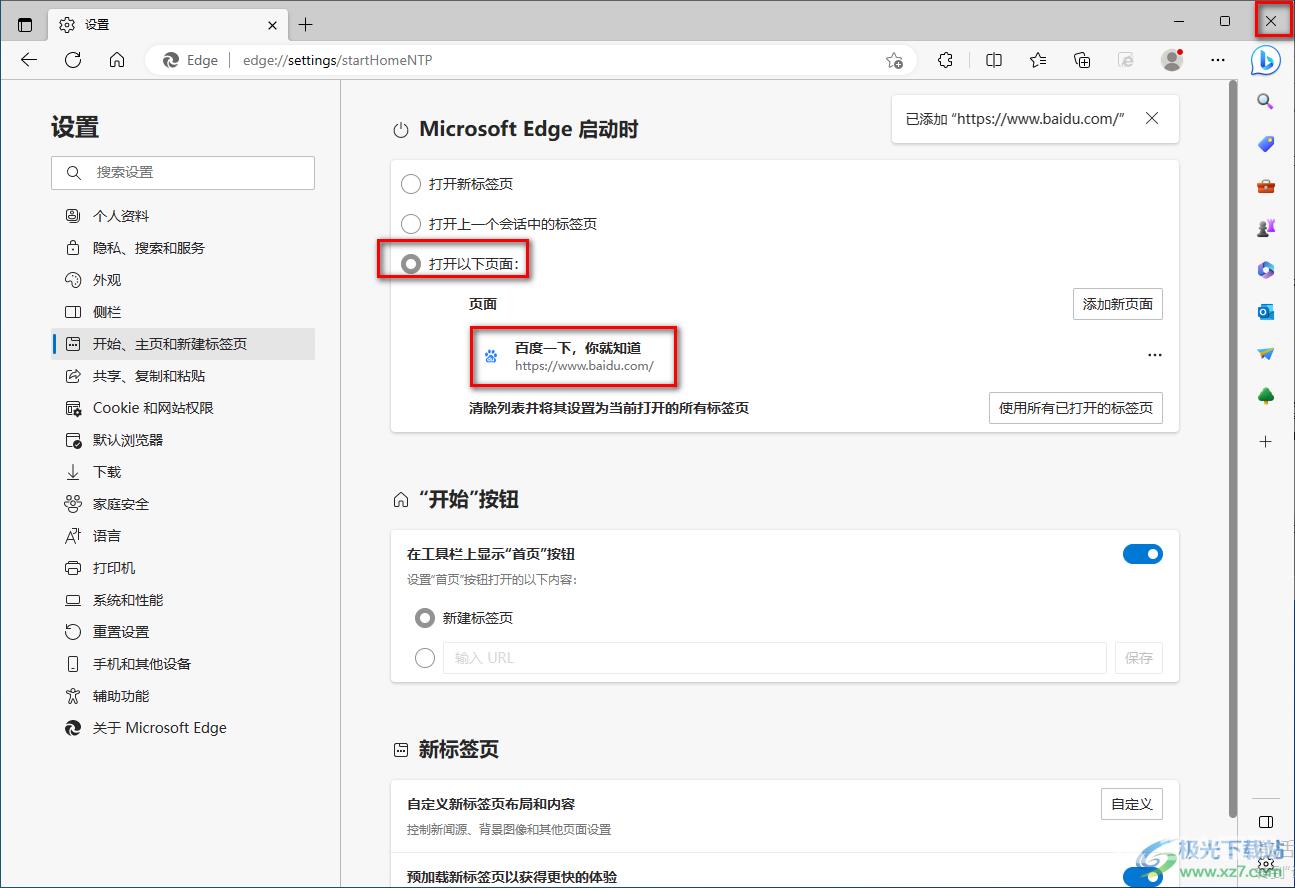Focus the 输入 URL field

[775, 658]
